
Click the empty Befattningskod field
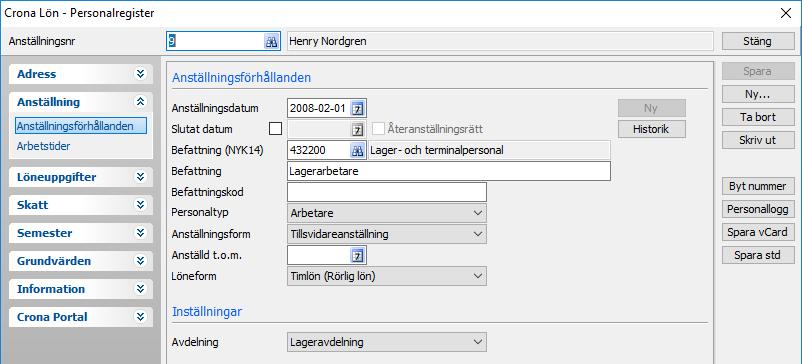[387, 192]
